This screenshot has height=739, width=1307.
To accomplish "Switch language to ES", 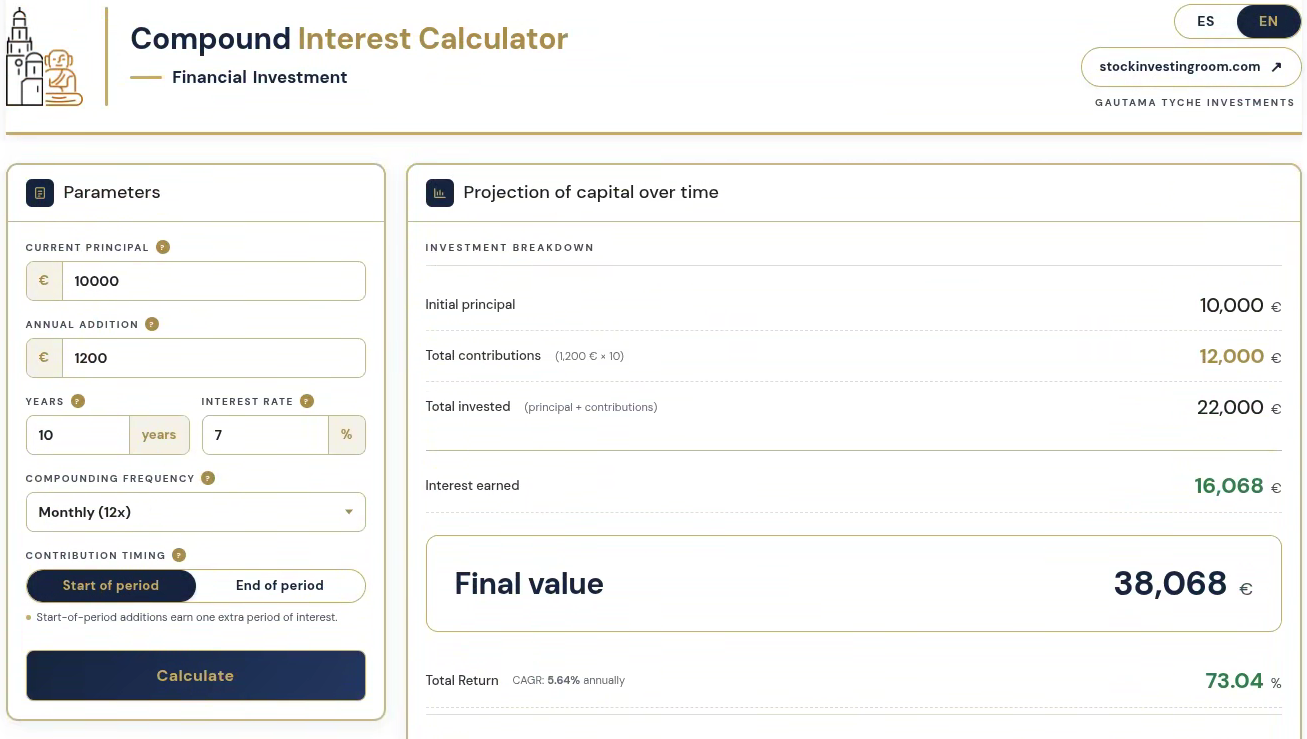I will point(1206,22).
